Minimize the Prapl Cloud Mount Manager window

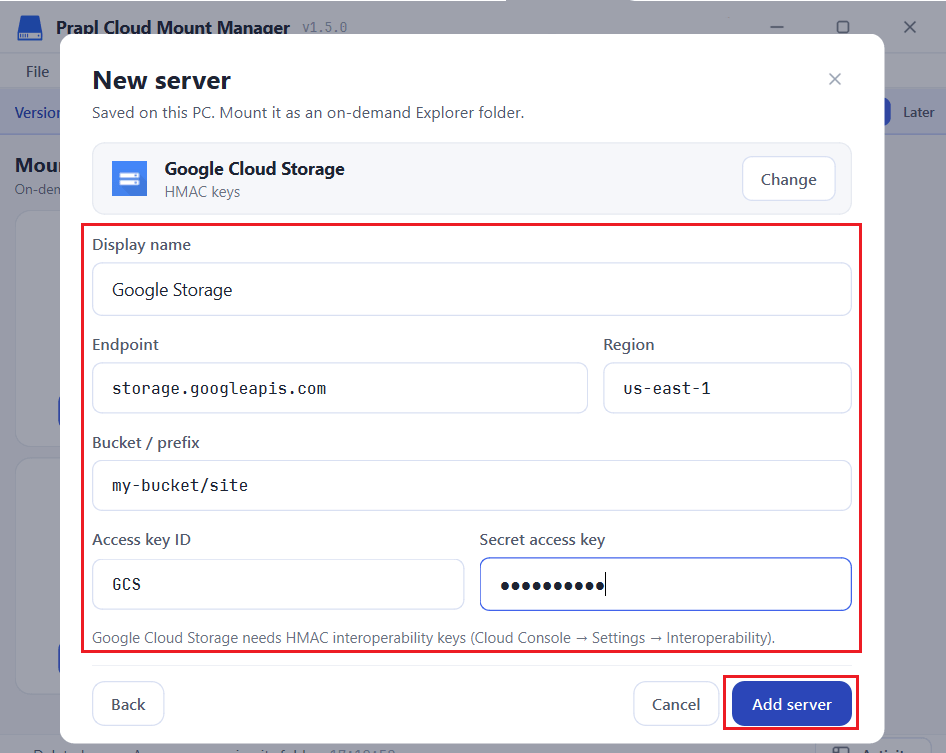click(777, 27)
